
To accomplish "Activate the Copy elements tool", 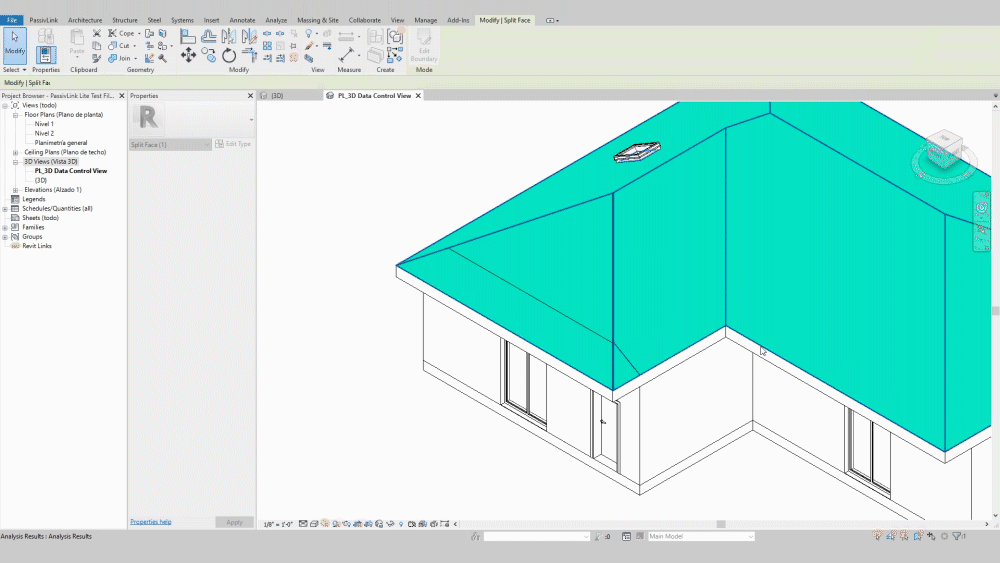I will 209,55.
